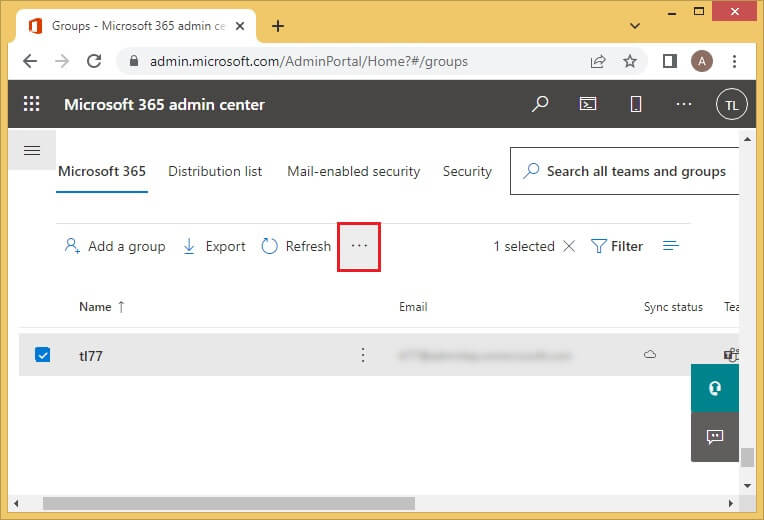This screenshot has height=520, width=764.
Task: Click Add a group button
Action: (115, 246)
